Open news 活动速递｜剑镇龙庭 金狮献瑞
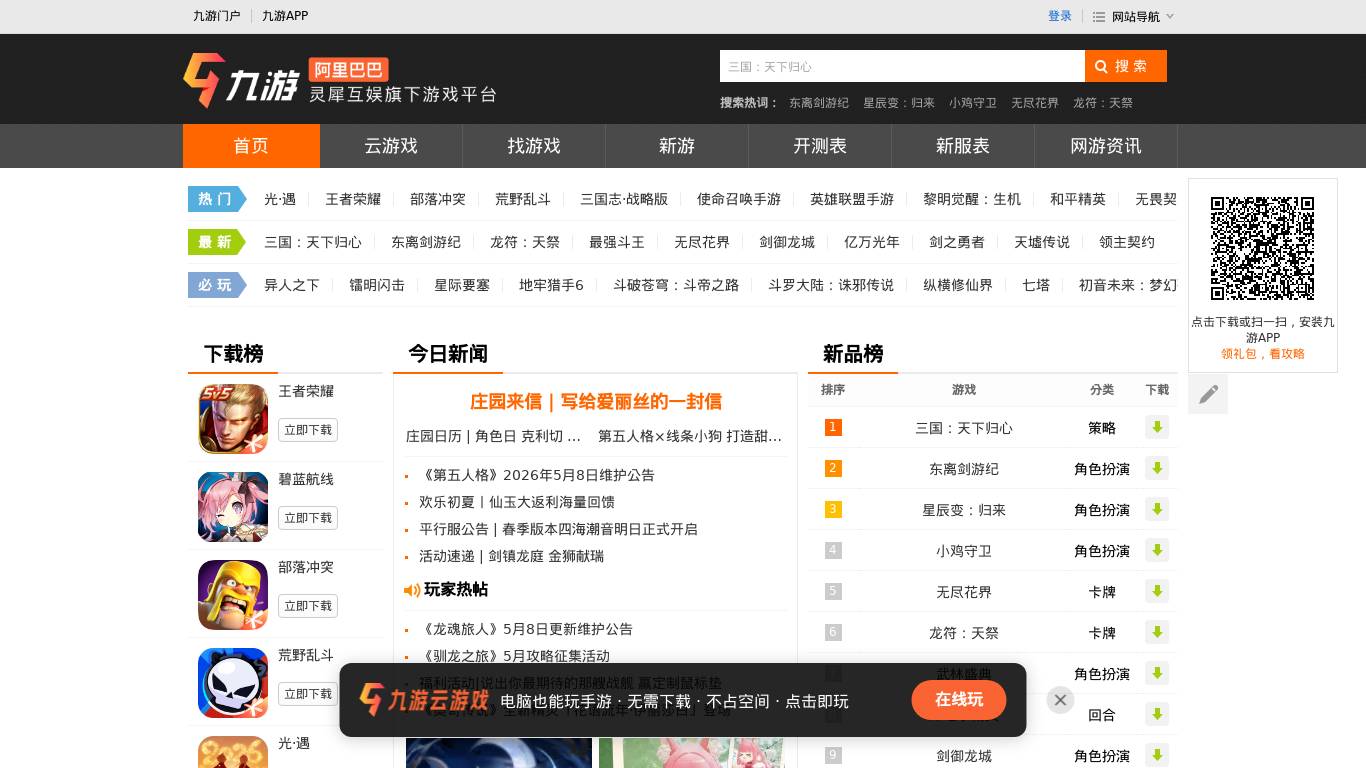Screen dimensions: 1366x768 (511, 556)
